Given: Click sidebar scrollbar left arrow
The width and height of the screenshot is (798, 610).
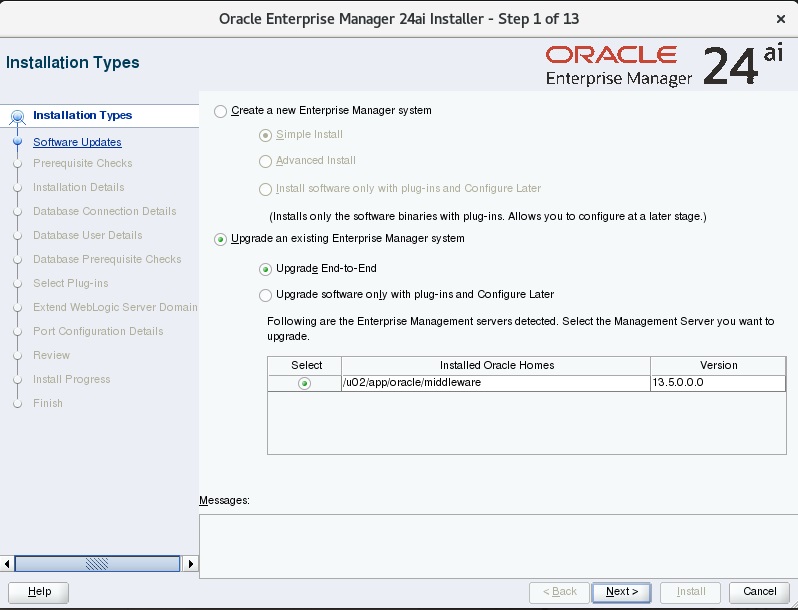Looking at the screenshot, I should pyautogui.click(x=7, y=564).
